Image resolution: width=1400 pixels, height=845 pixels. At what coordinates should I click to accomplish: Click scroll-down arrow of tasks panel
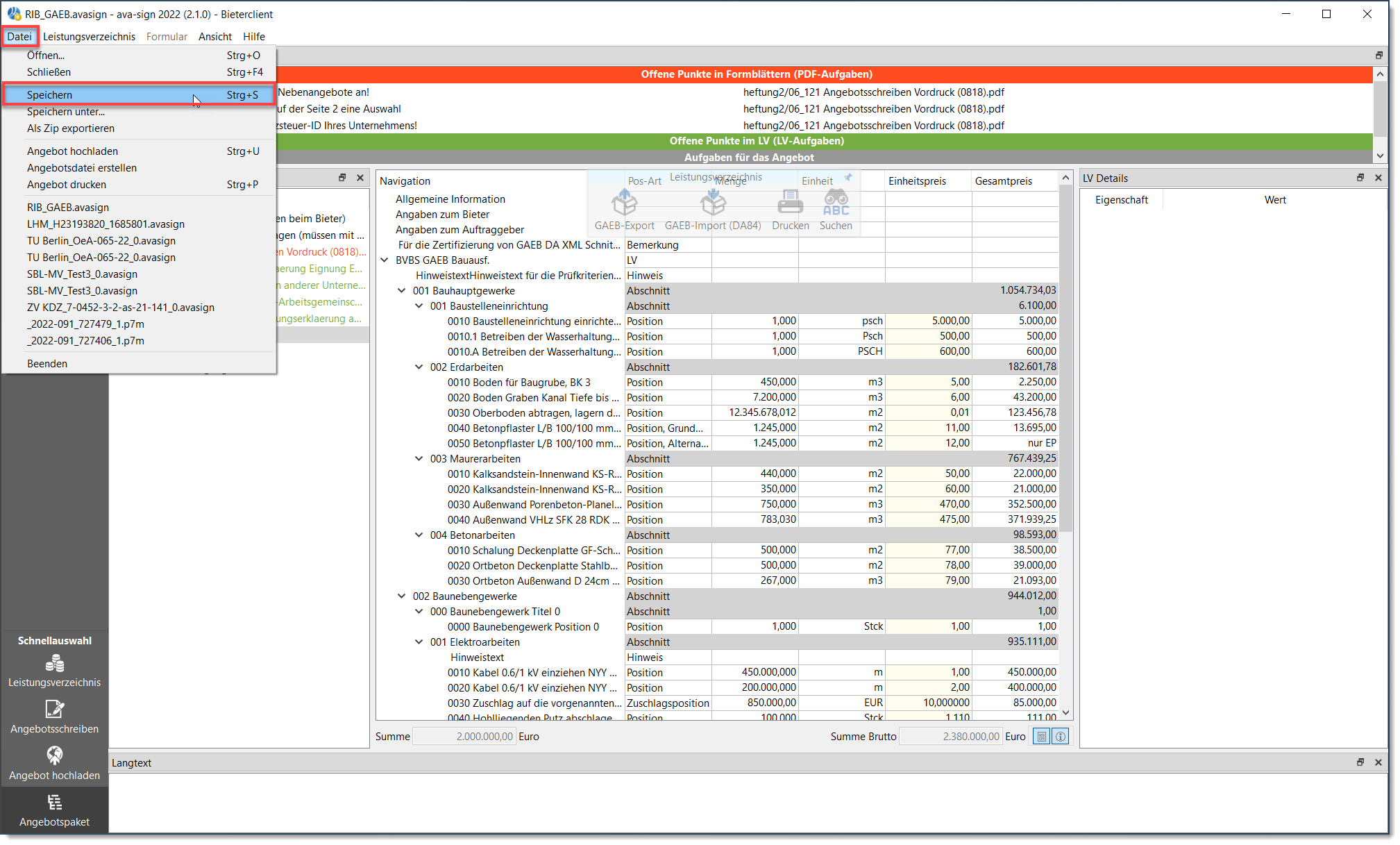click(x=1380, y=156)
